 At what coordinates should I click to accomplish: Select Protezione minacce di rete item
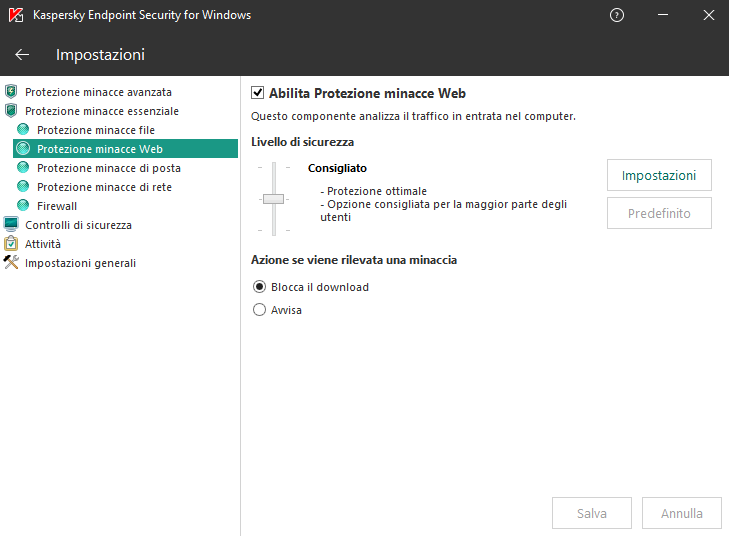pyautogui.click(x=104, y=187)
